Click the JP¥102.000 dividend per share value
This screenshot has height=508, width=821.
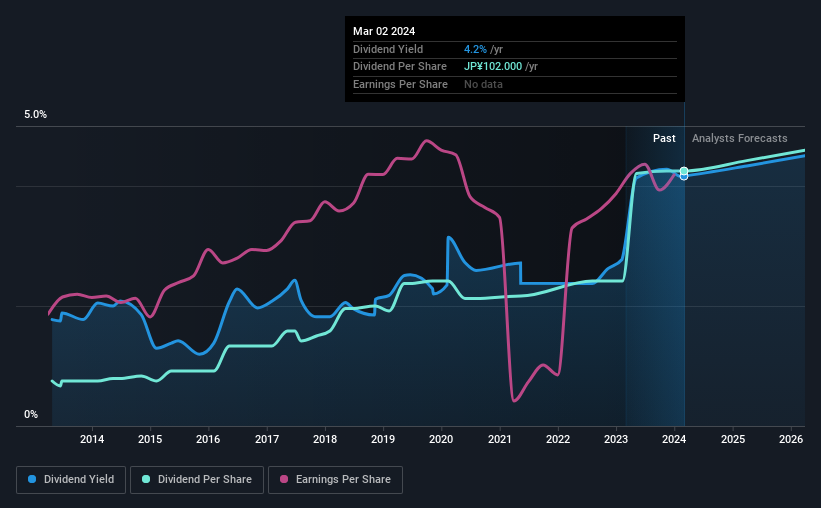pos(493,67)
